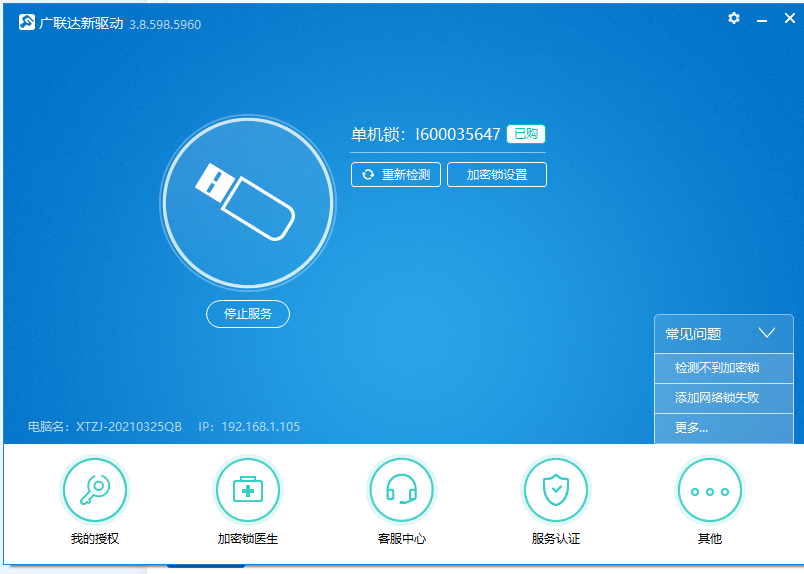
Task: Open 添加网络锁失败 help entry
Action: [723, 398]
